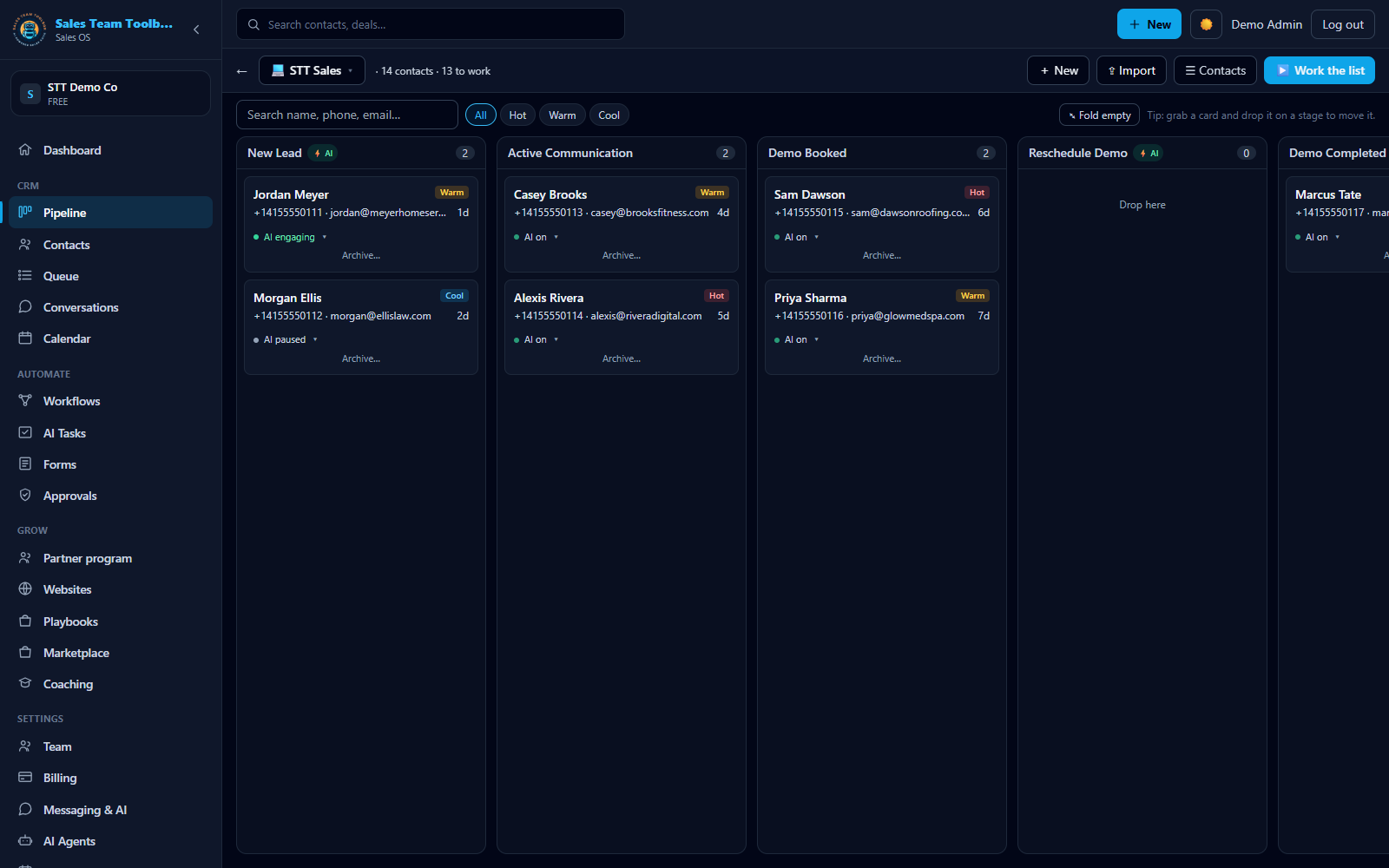The width and height of the screenshot is (1389, 868).
Task: Select the Hot filter chip
Action: tap(517, 115)
